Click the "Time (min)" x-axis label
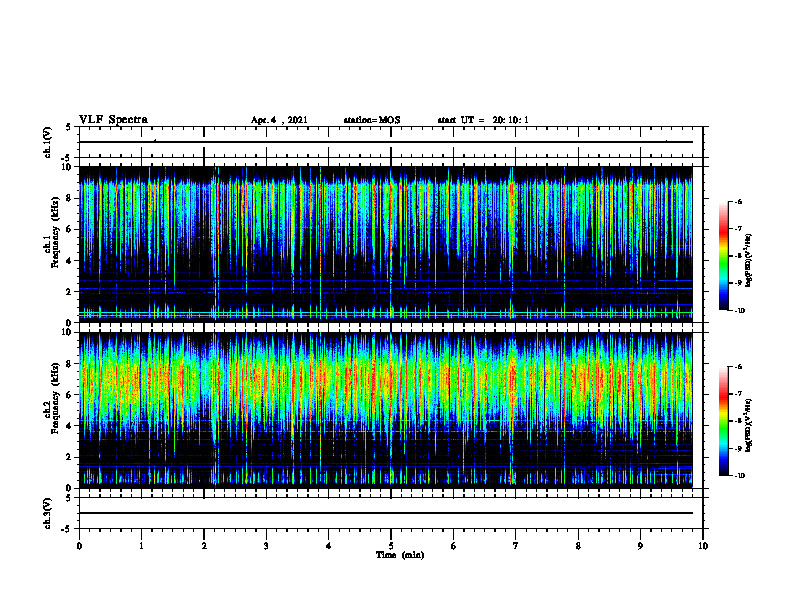 coord(400,555)
